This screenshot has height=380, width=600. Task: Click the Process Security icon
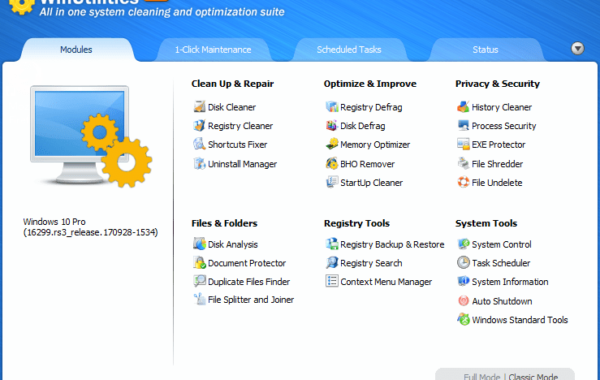[x=463, y=126]
